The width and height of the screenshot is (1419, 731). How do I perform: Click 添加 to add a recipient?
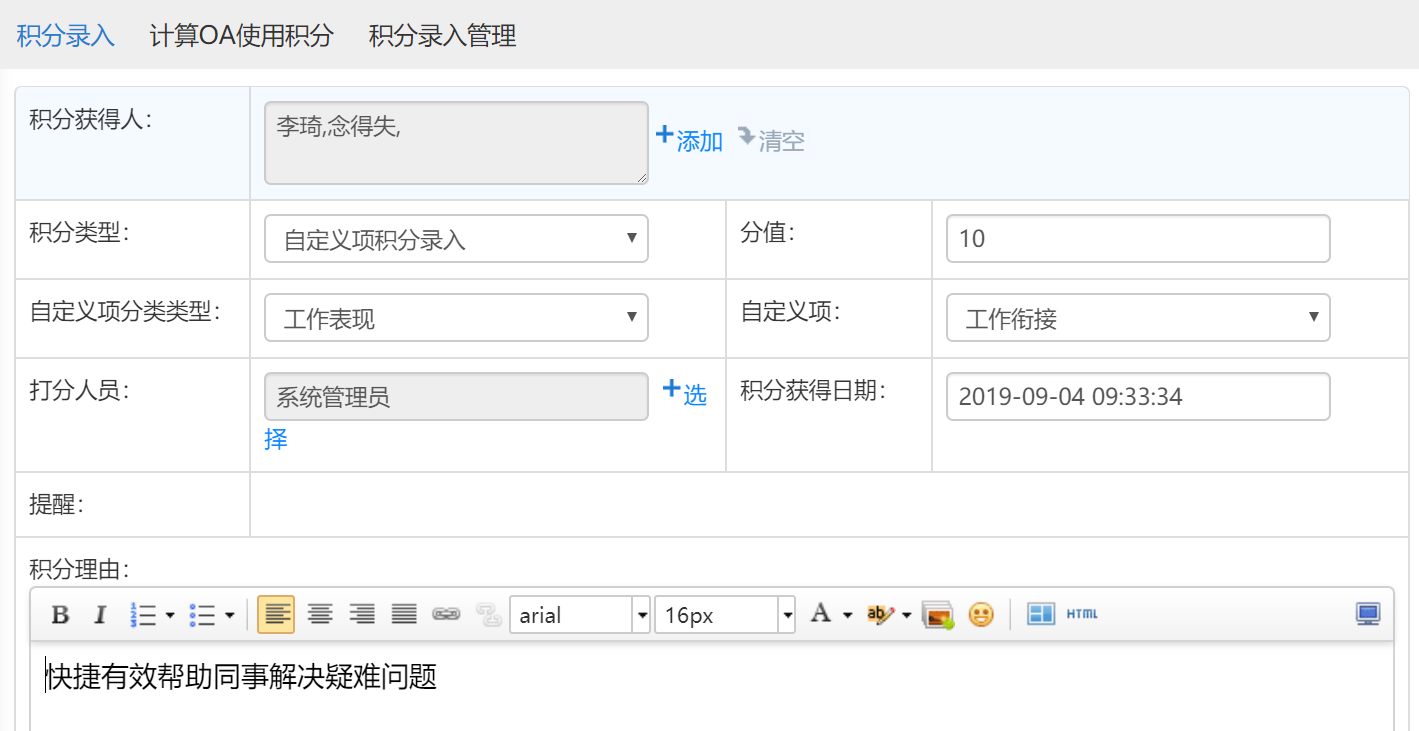tap(689, 140)
